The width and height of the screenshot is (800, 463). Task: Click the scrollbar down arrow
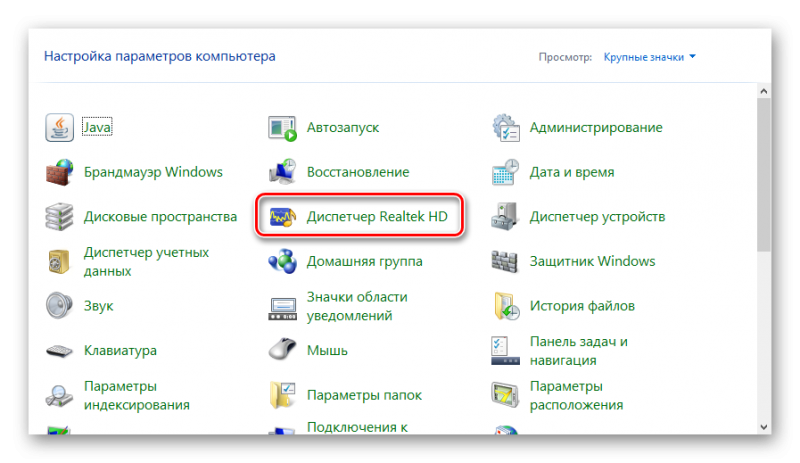click(x=764, y=427)
